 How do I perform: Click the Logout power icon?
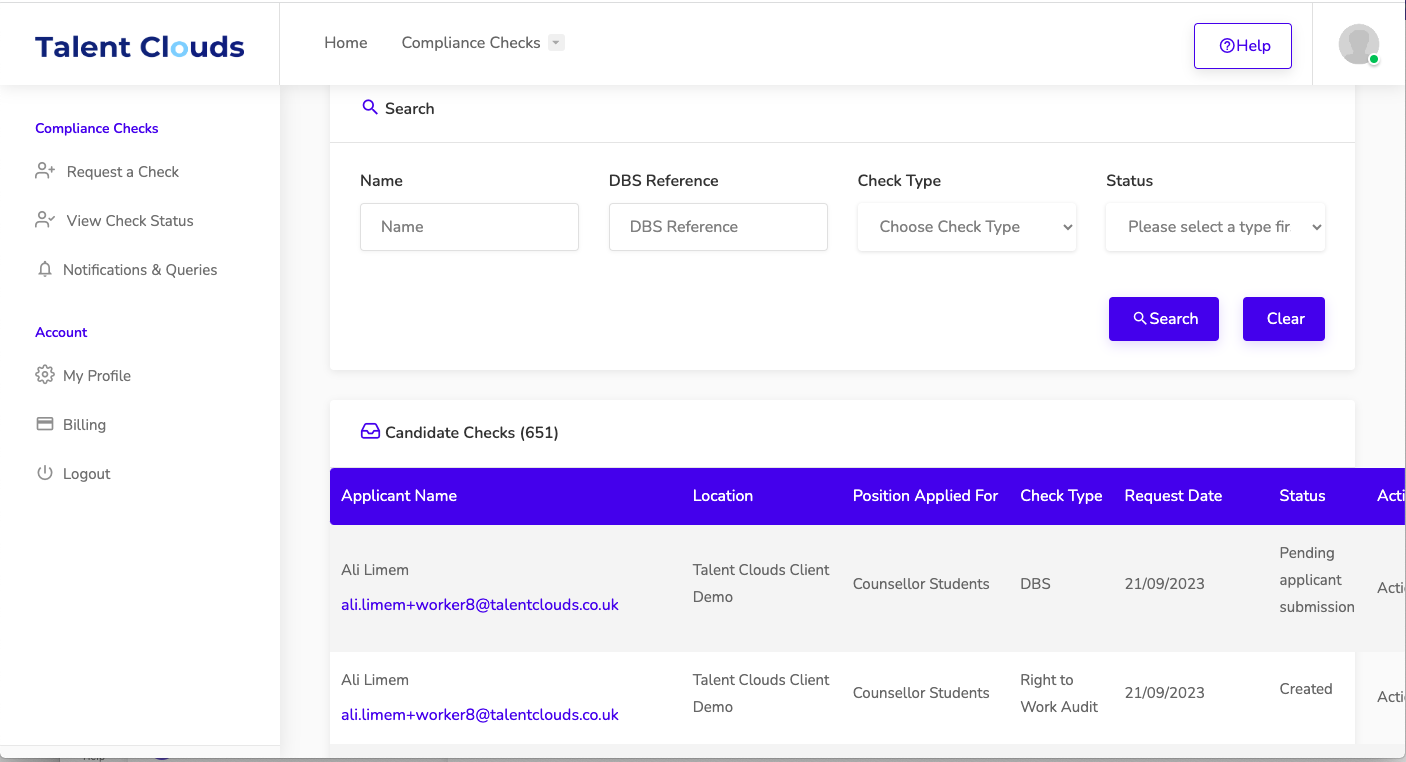pyautogui.click(x=44, y=473)
